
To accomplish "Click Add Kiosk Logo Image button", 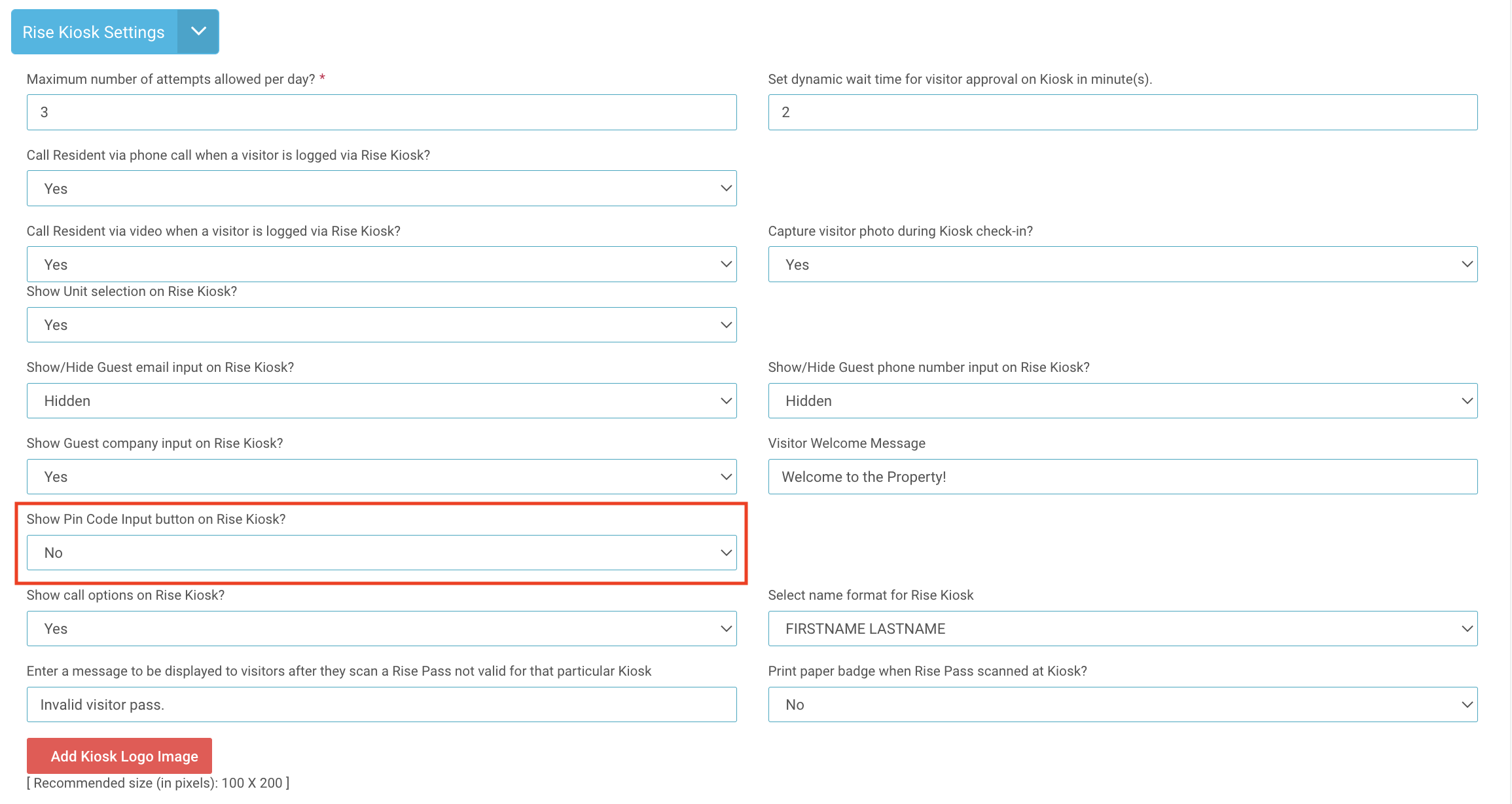I will [x=119, y=756].
